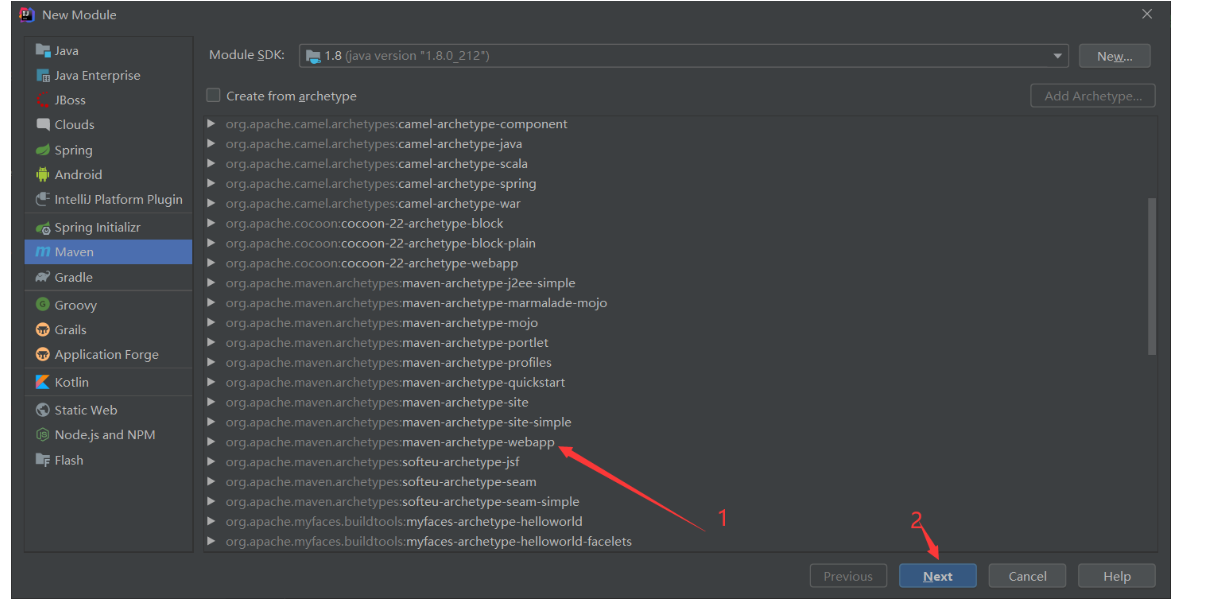Expand softeu-archetype-jsf node
Image resolution: width=1206 pixels, height=606 pixels.
point(211,462)
